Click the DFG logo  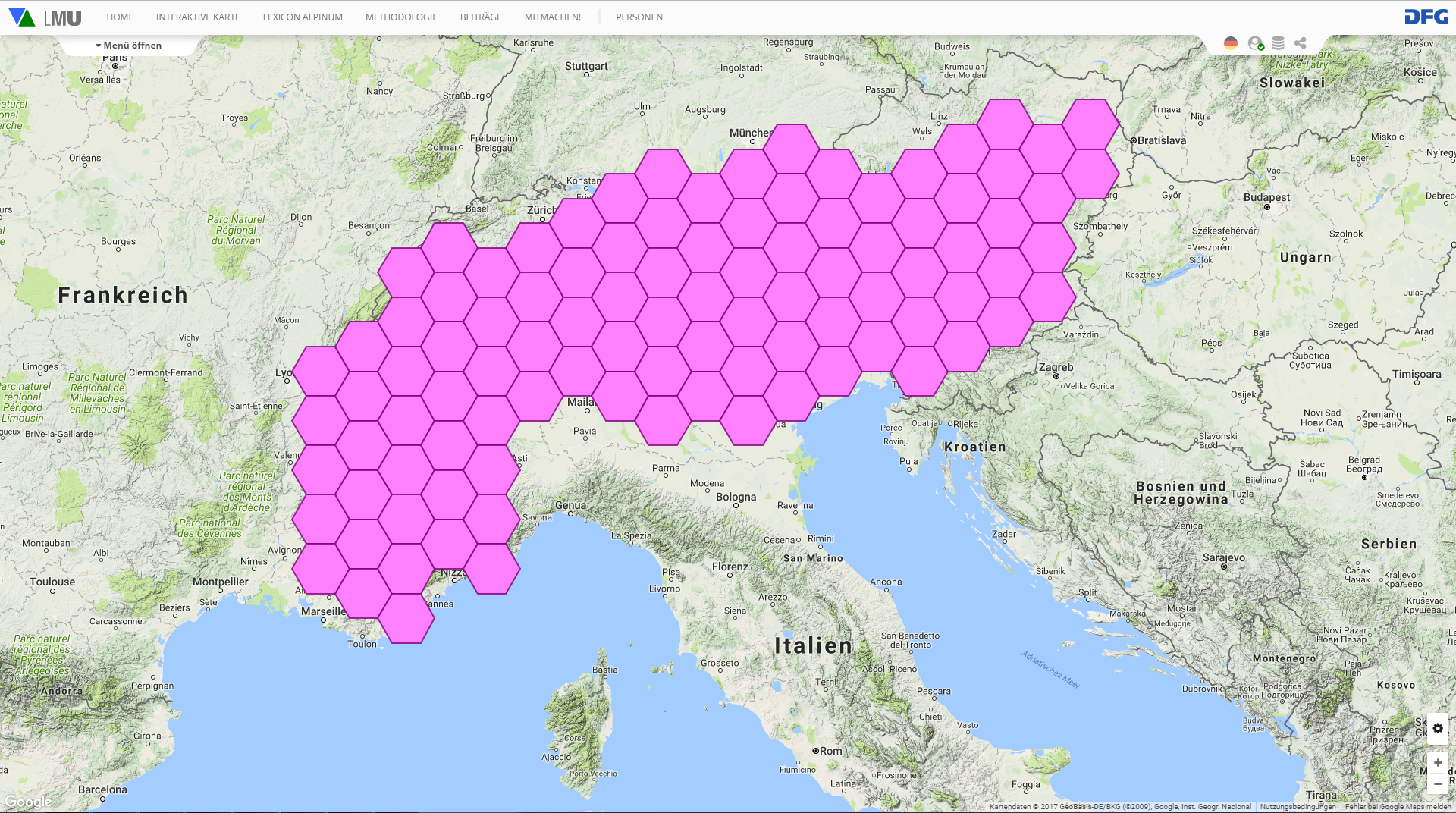[1426, 17]
